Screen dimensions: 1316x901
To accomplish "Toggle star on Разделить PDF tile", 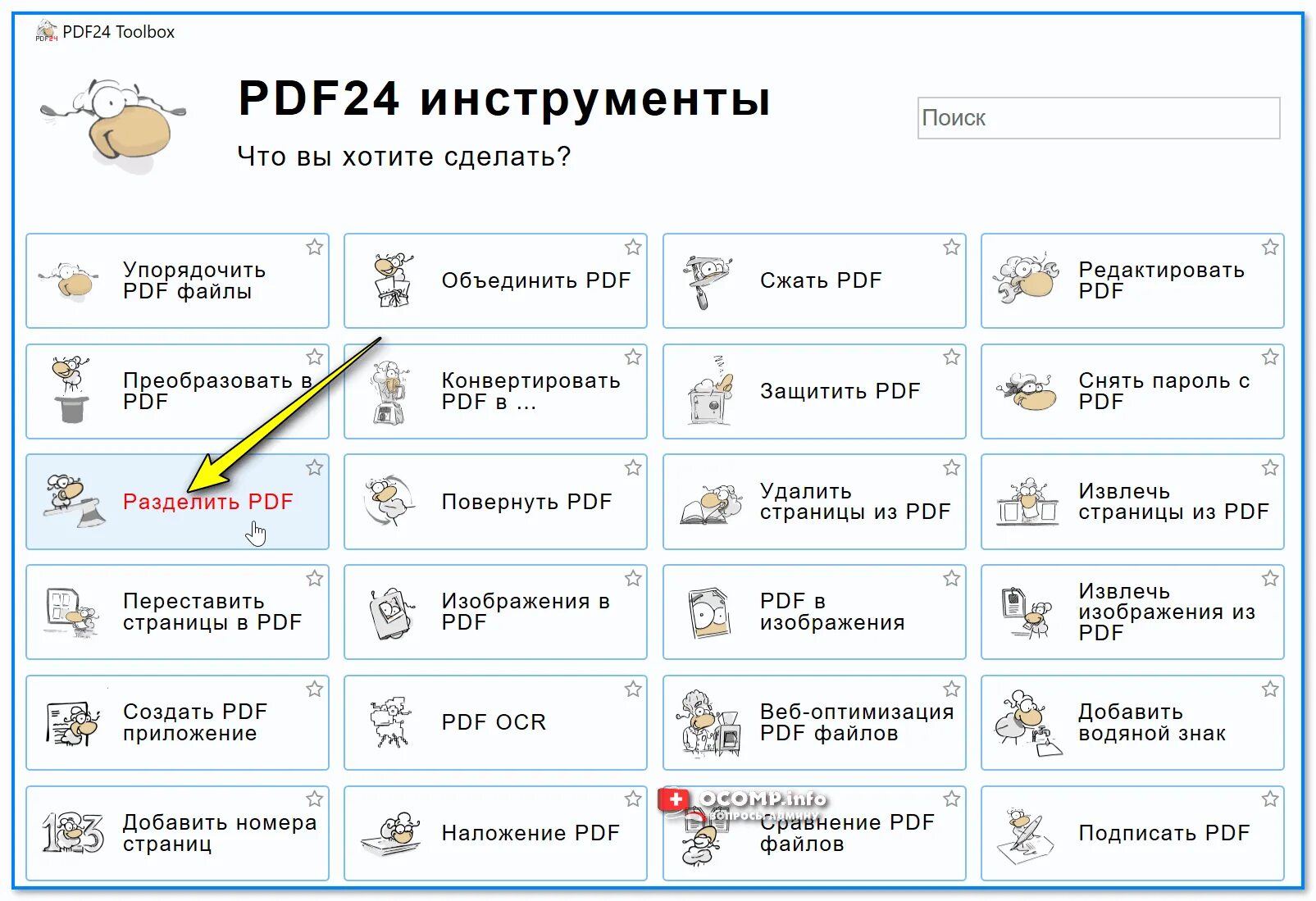I will point(314,467).
